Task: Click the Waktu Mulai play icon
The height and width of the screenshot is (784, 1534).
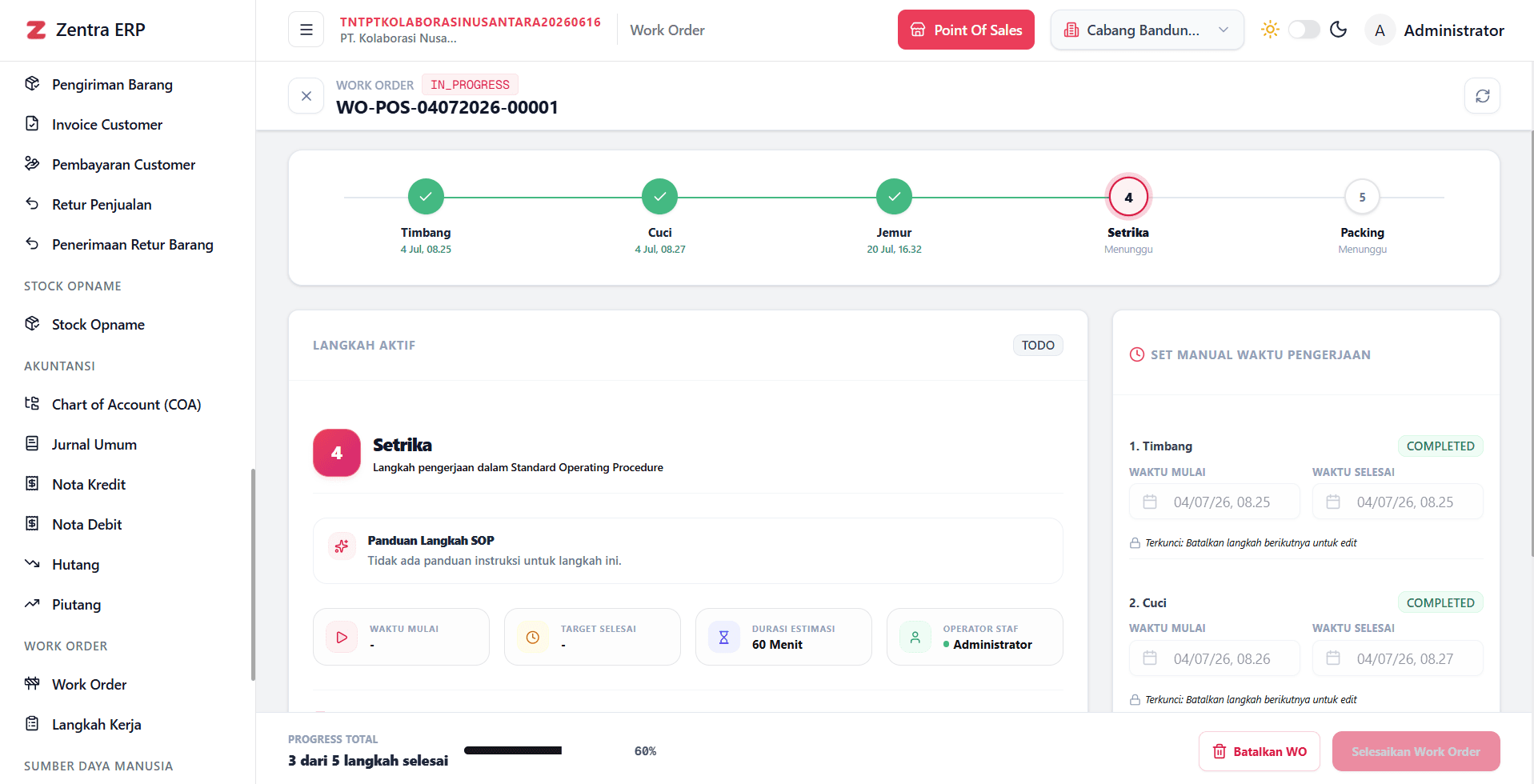Action: point(342,638)
